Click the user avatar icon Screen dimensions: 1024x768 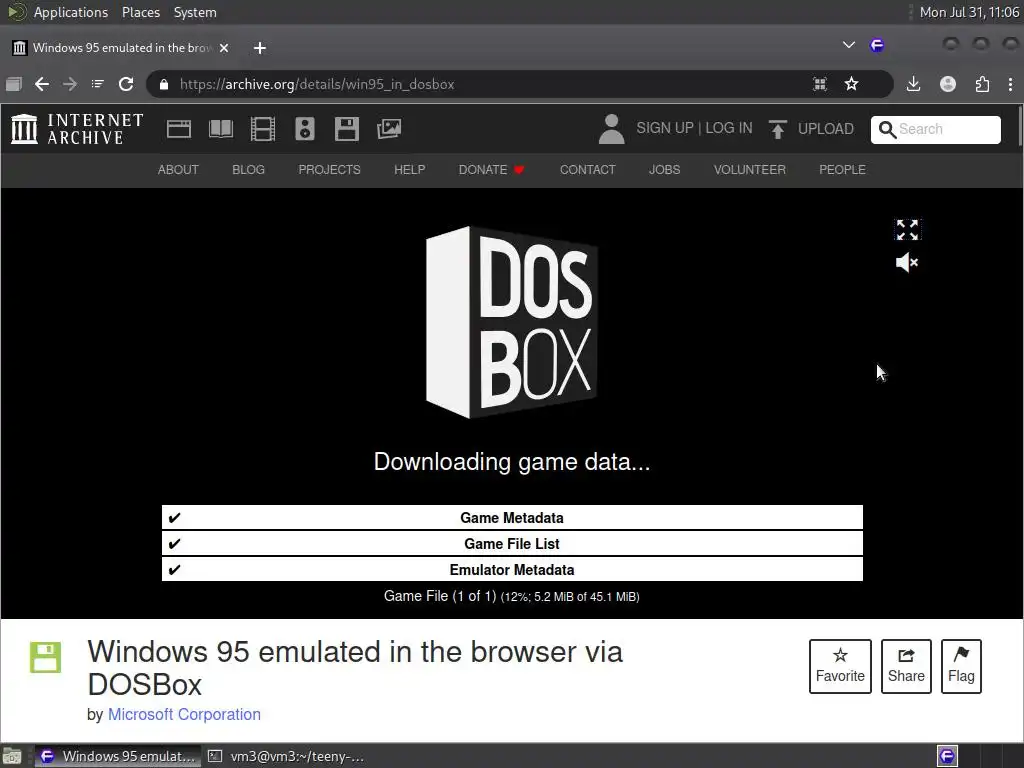(611, 129)
